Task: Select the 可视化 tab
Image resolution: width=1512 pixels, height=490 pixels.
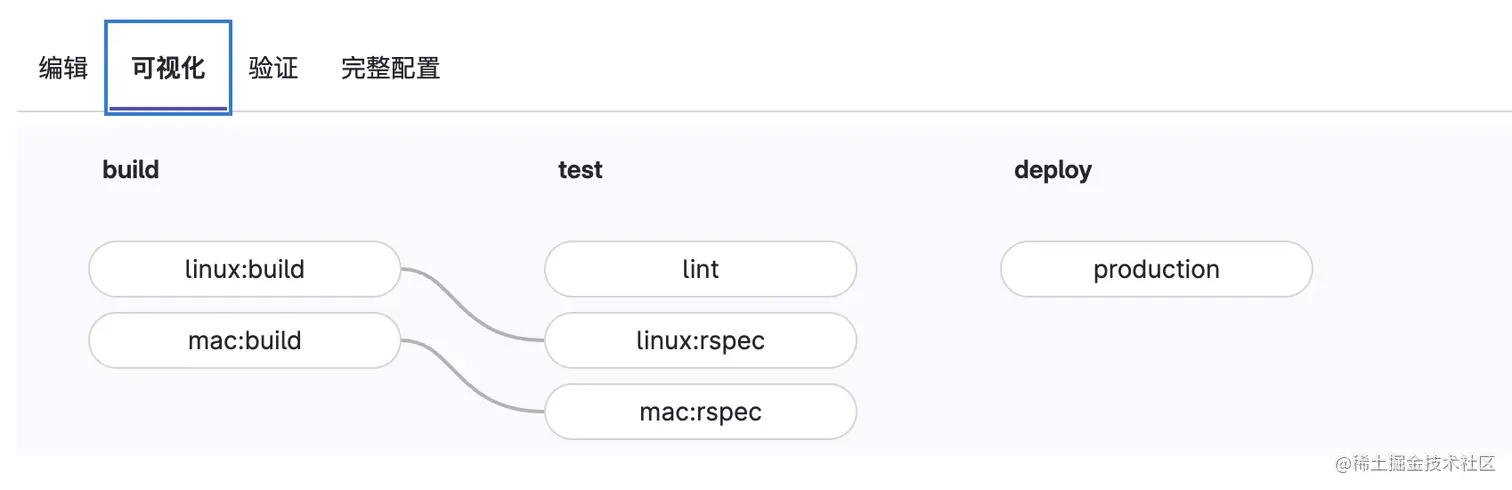Action: (168, 68)
